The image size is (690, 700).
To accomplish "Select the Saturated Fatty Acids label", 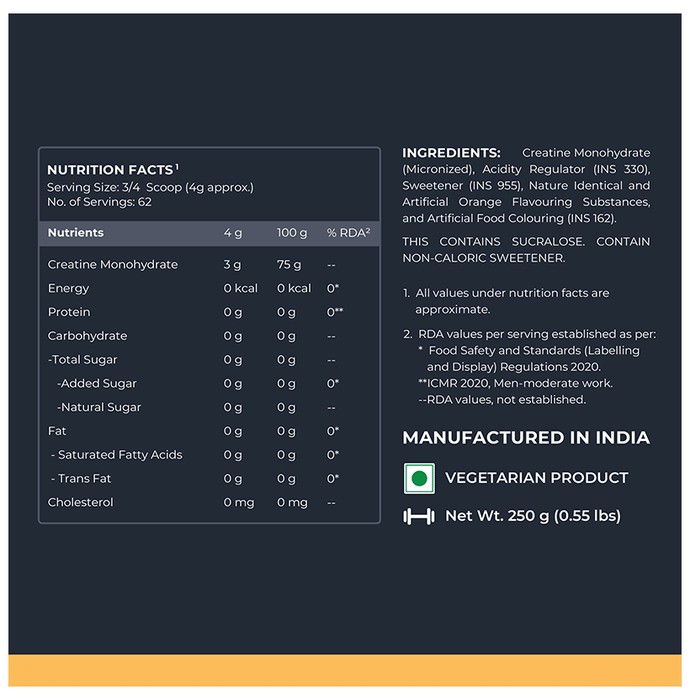I will (x=116, y=455).
